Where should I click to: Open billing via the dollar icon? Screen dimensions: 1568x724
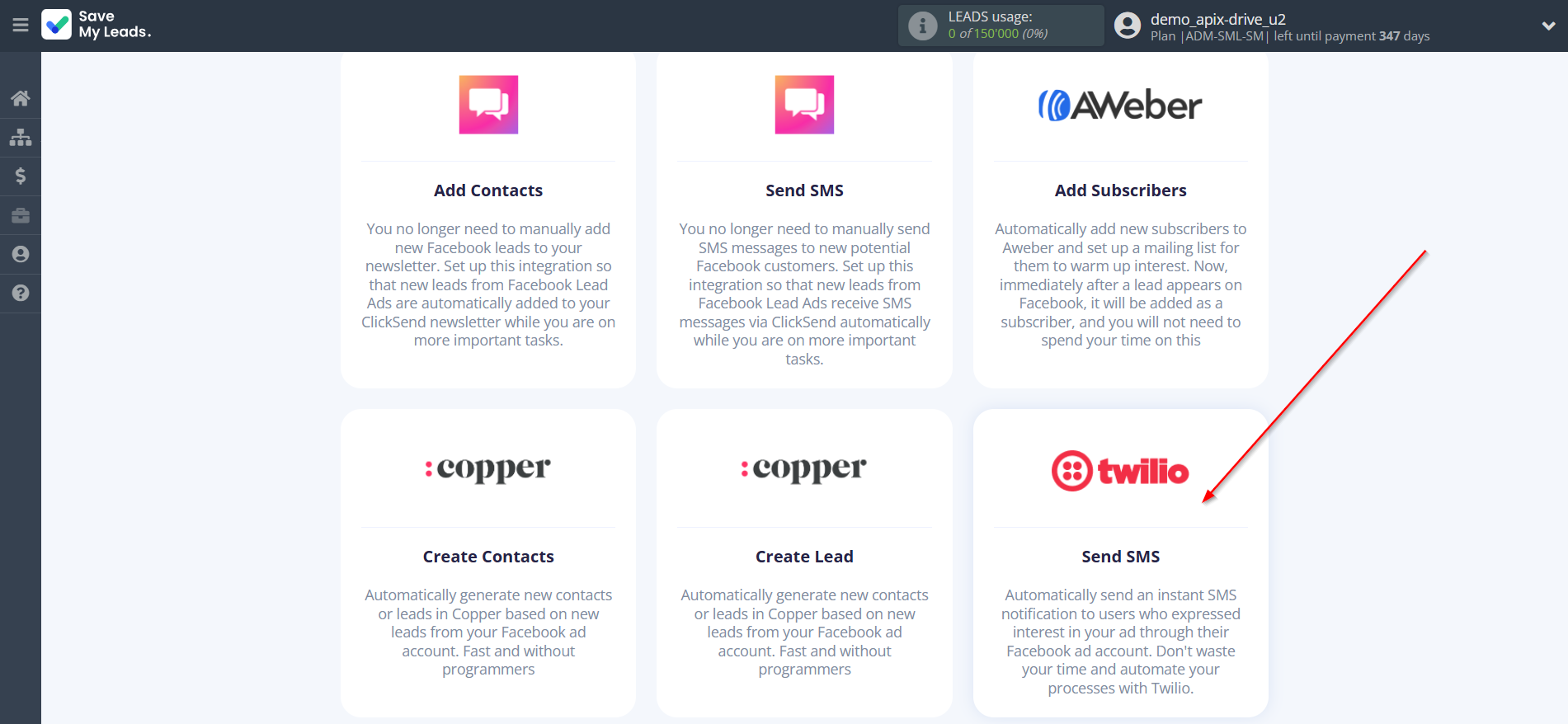[x=21, y=176]
